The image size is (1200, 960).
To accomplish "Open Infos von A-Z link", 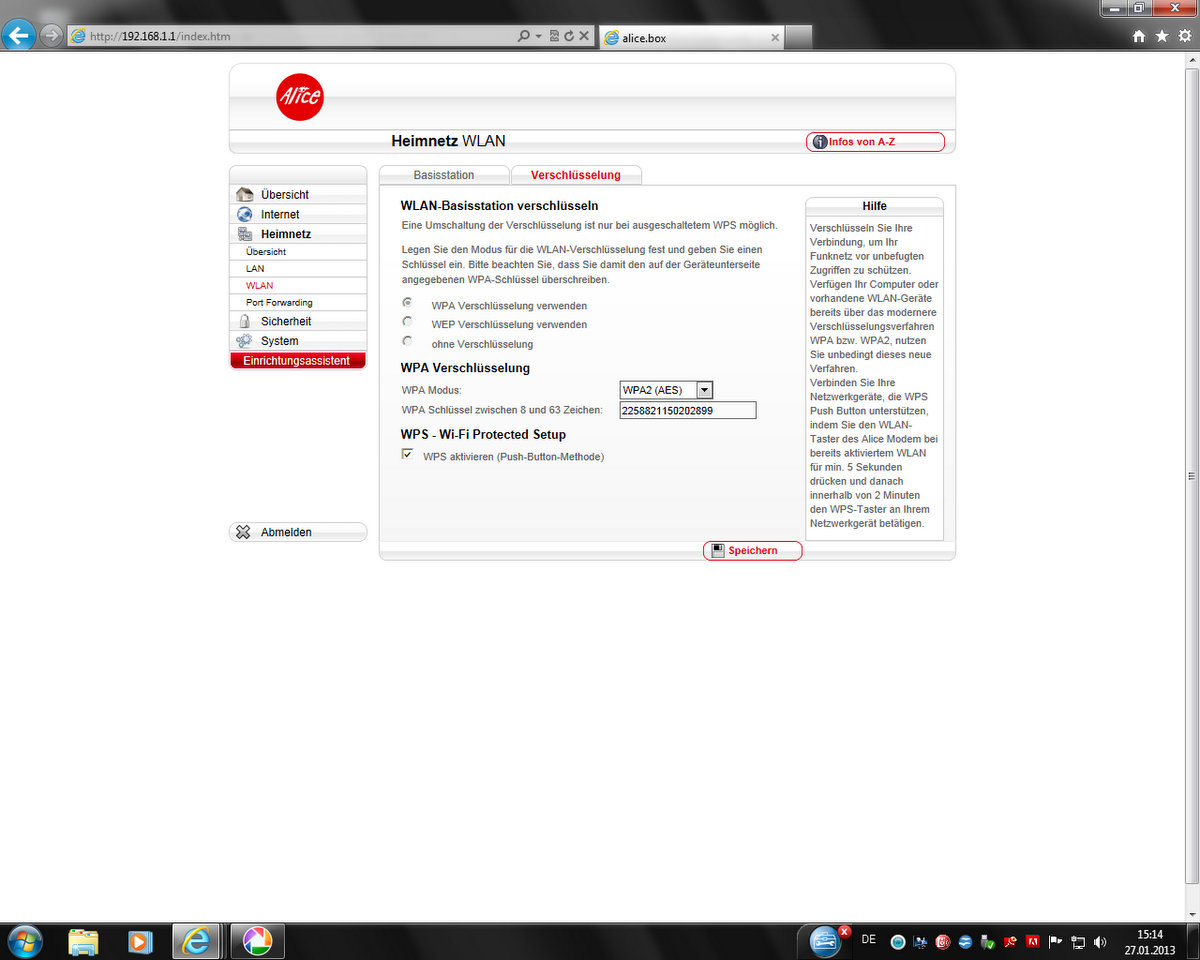I will (x=875, y=142).
